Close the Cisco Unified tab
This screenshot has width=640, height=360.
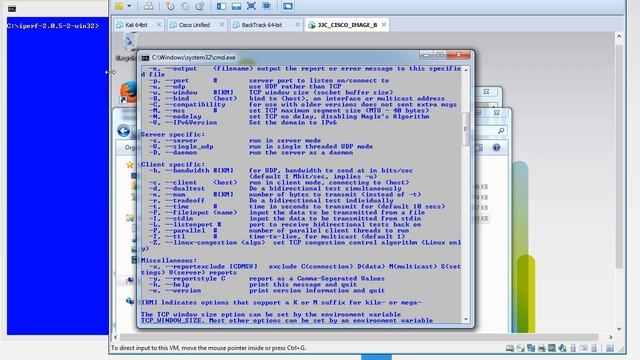click(222, 25)
